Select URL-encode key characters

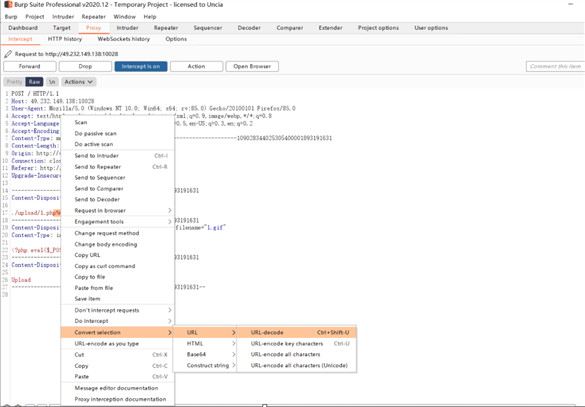[297, 344]
